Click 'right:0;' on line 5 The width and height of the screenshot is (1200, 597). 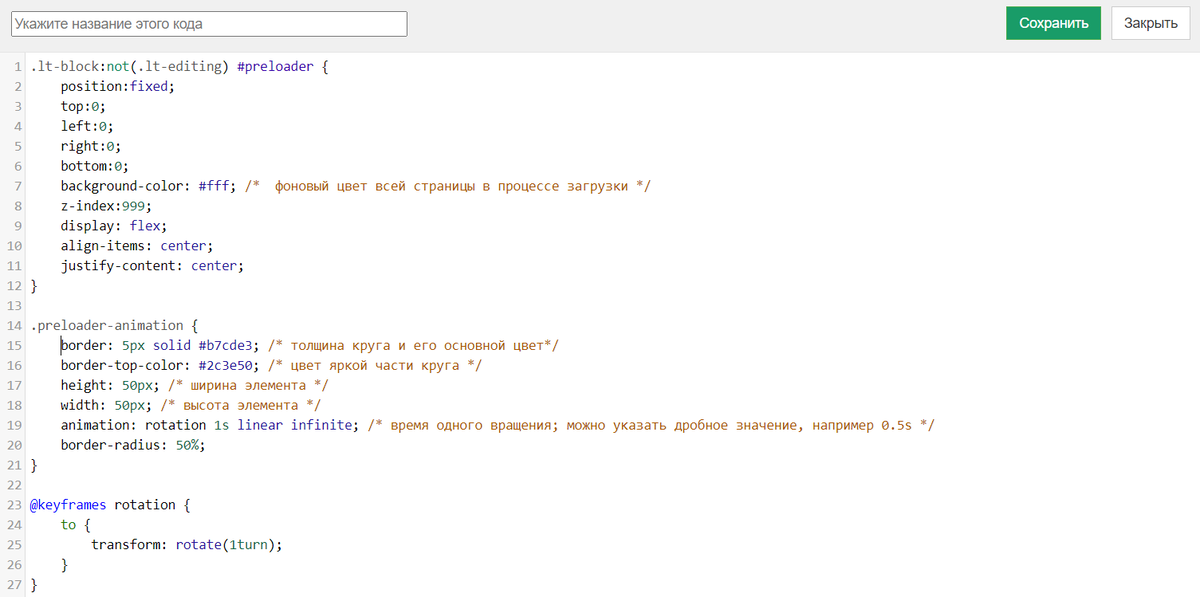[91, 146]
